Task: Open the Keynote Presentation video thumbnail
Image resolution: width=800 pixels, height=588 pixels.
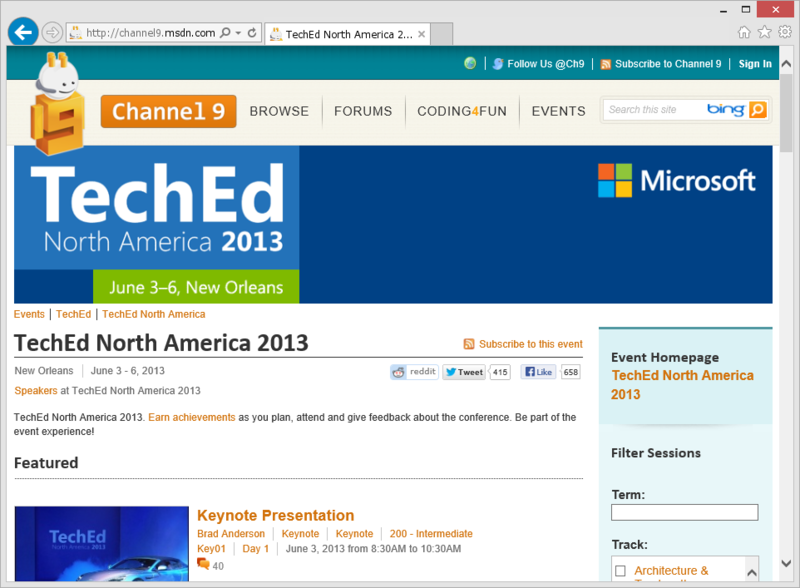Action: (x=102, y=544)
